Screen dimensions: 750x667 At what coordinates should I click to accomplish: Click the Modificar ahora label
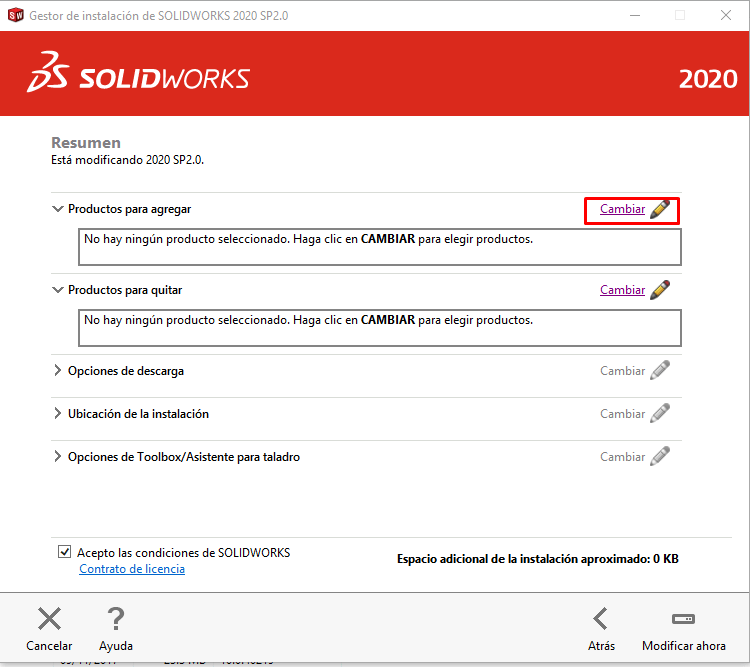[684, 646]
